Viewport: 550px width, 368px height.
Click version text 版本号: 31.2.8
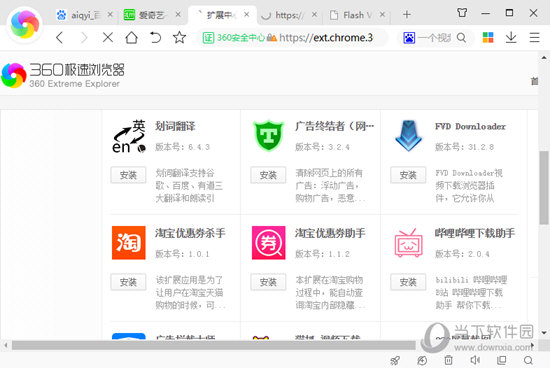point(464,147)
